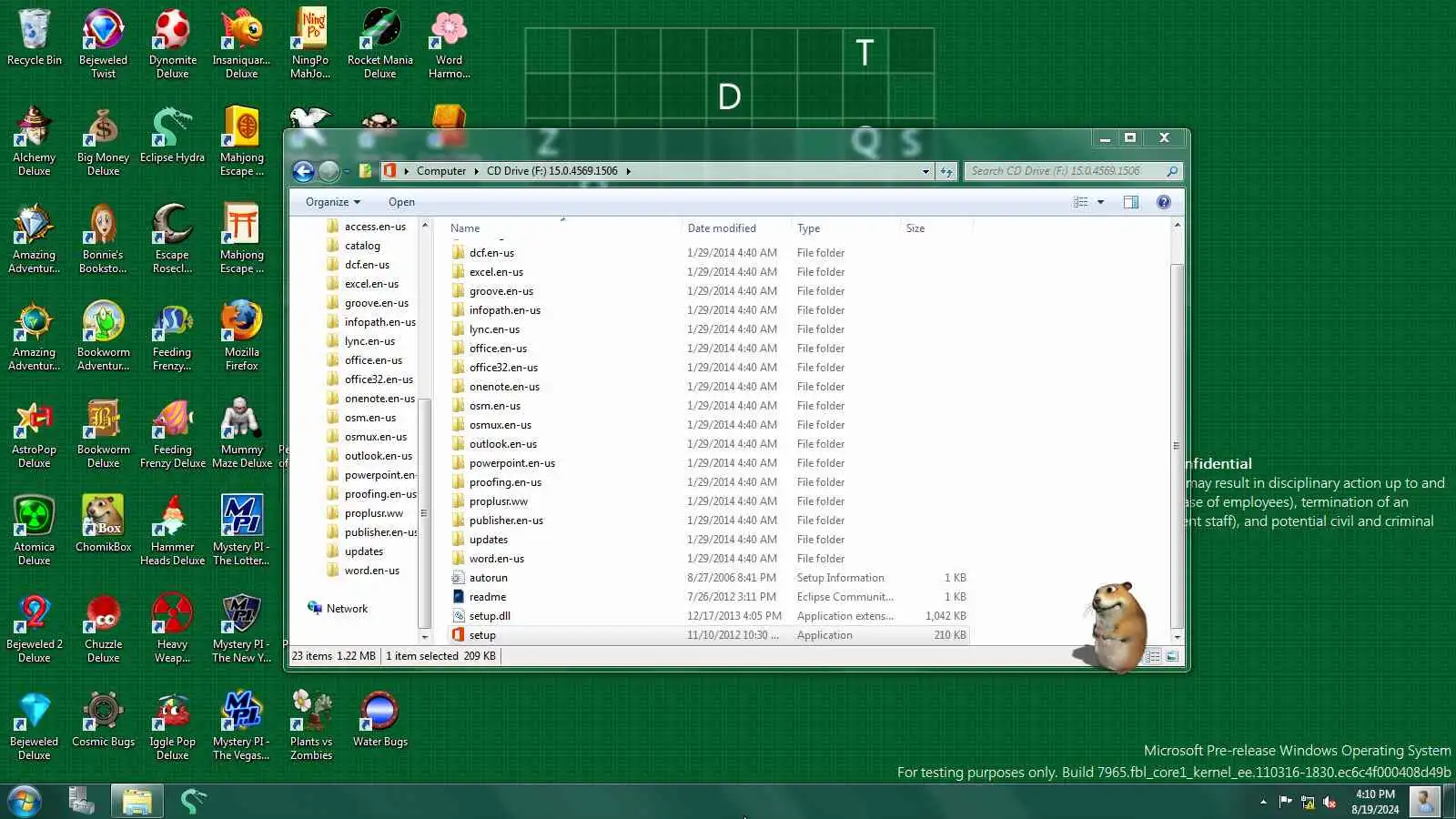Image resolution: width=1456 pixels, height=819 pixels.
Task: Open the Recycle Bin desktop icon
Action: point(35,38)
